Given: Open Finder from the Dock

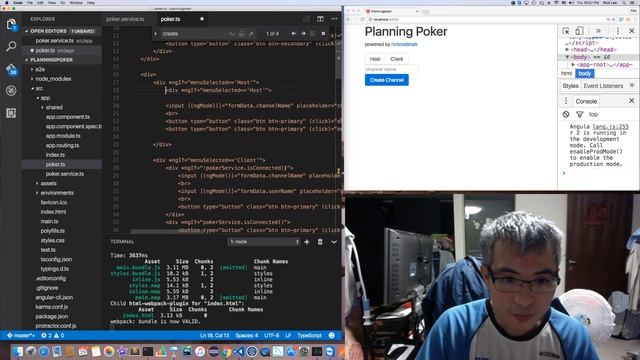Looking at the screenshot, I should [18, 351].
